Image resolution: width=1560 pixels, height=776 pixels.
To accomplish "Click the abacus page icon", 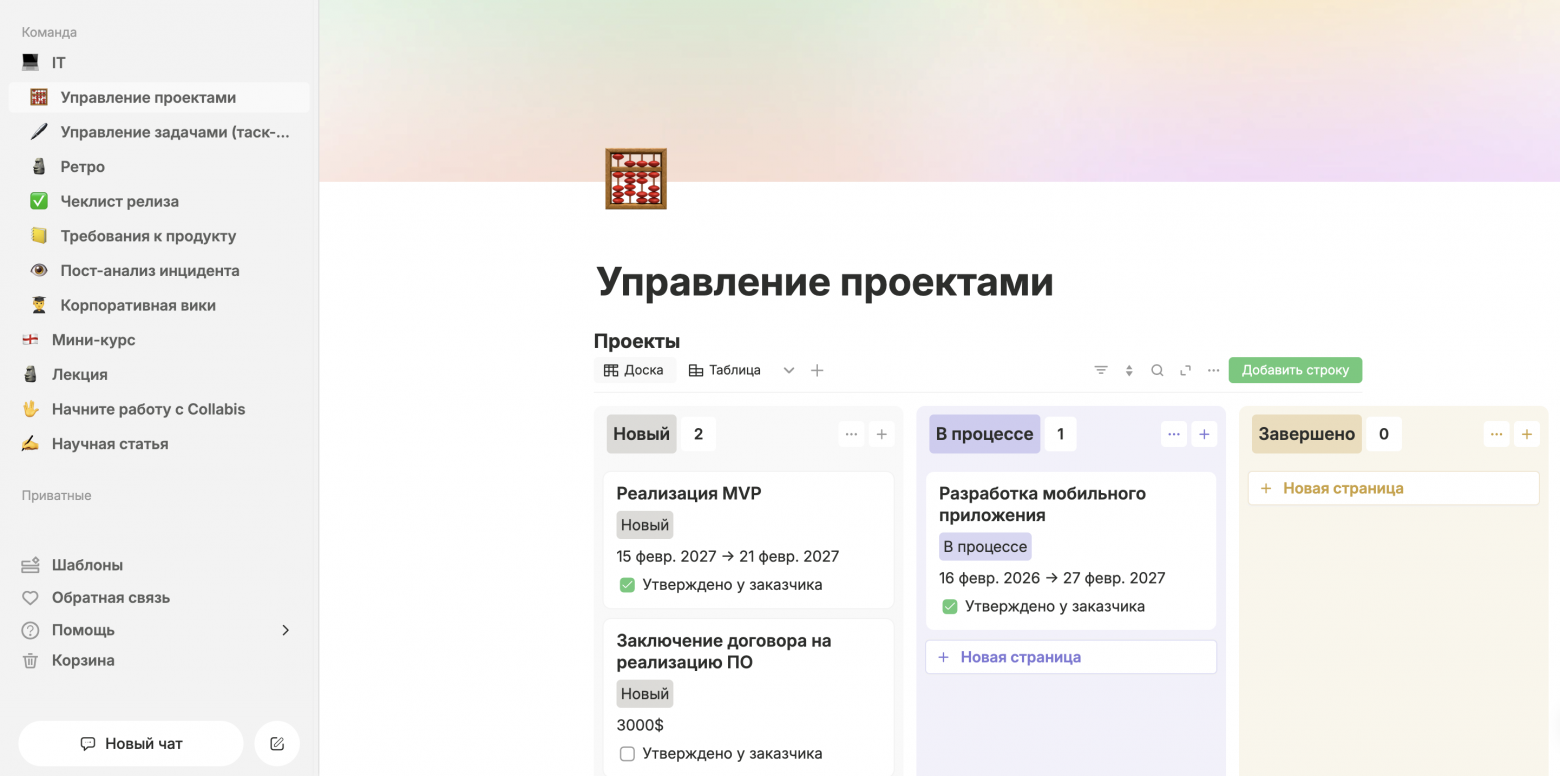I will click(636, 179).
